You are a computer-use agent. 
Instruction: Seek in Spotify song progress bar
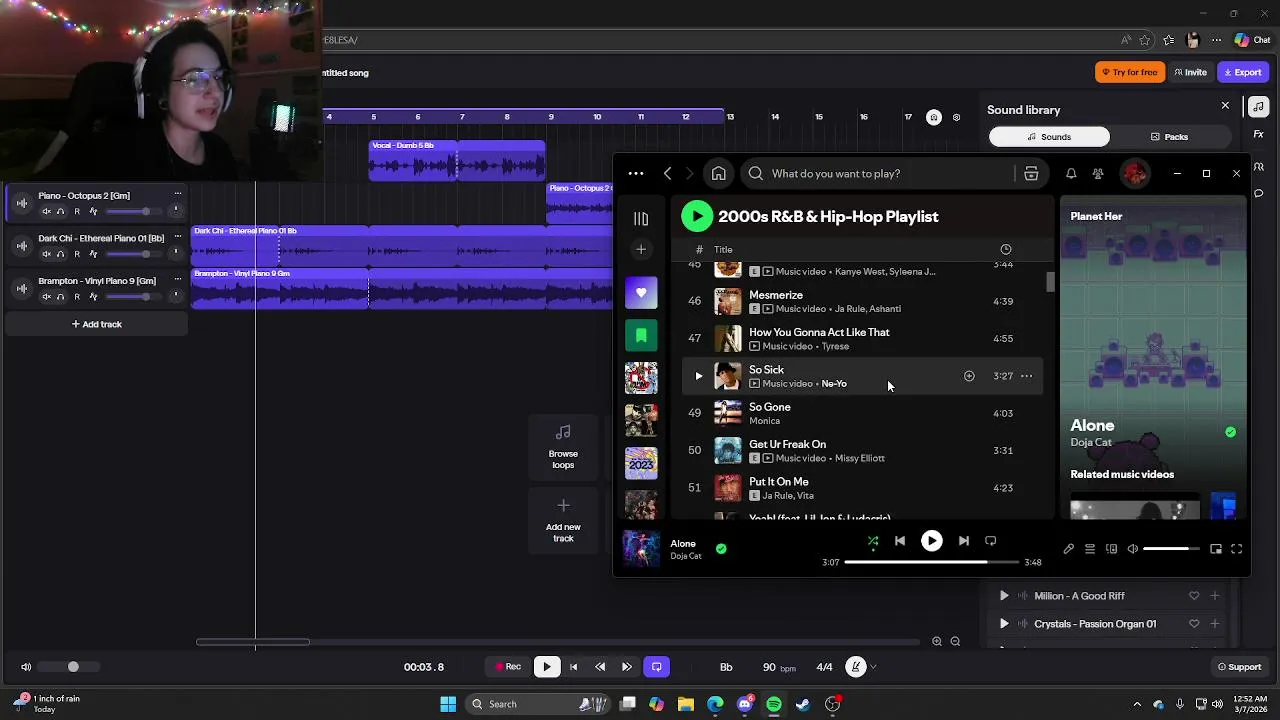pos(931,562)
